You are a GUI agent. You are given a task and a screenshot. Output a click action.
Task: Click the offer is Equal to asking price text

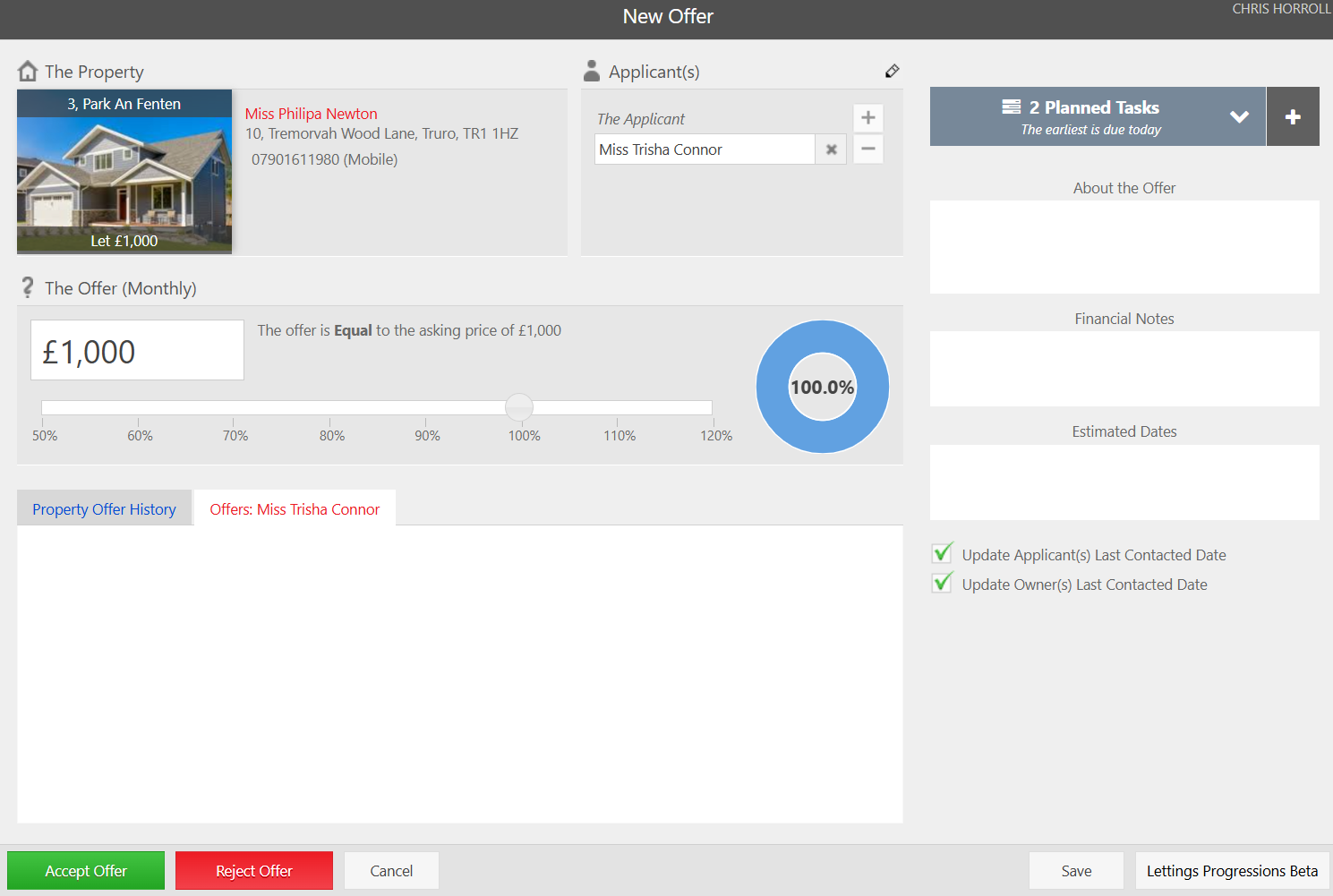click(409, 330)
